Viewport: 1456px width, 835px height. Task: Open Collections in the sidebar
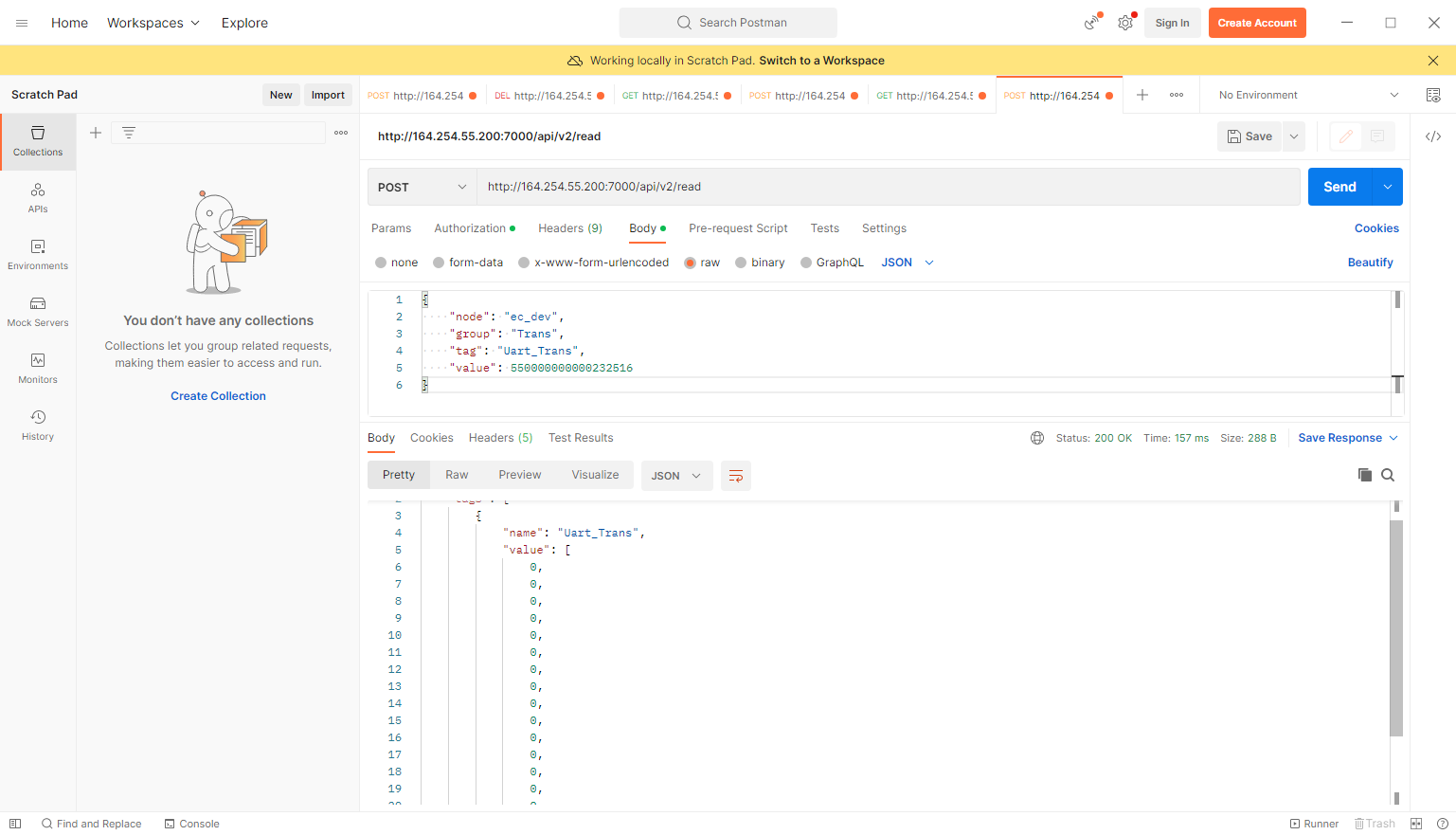(x=38, y=141)
